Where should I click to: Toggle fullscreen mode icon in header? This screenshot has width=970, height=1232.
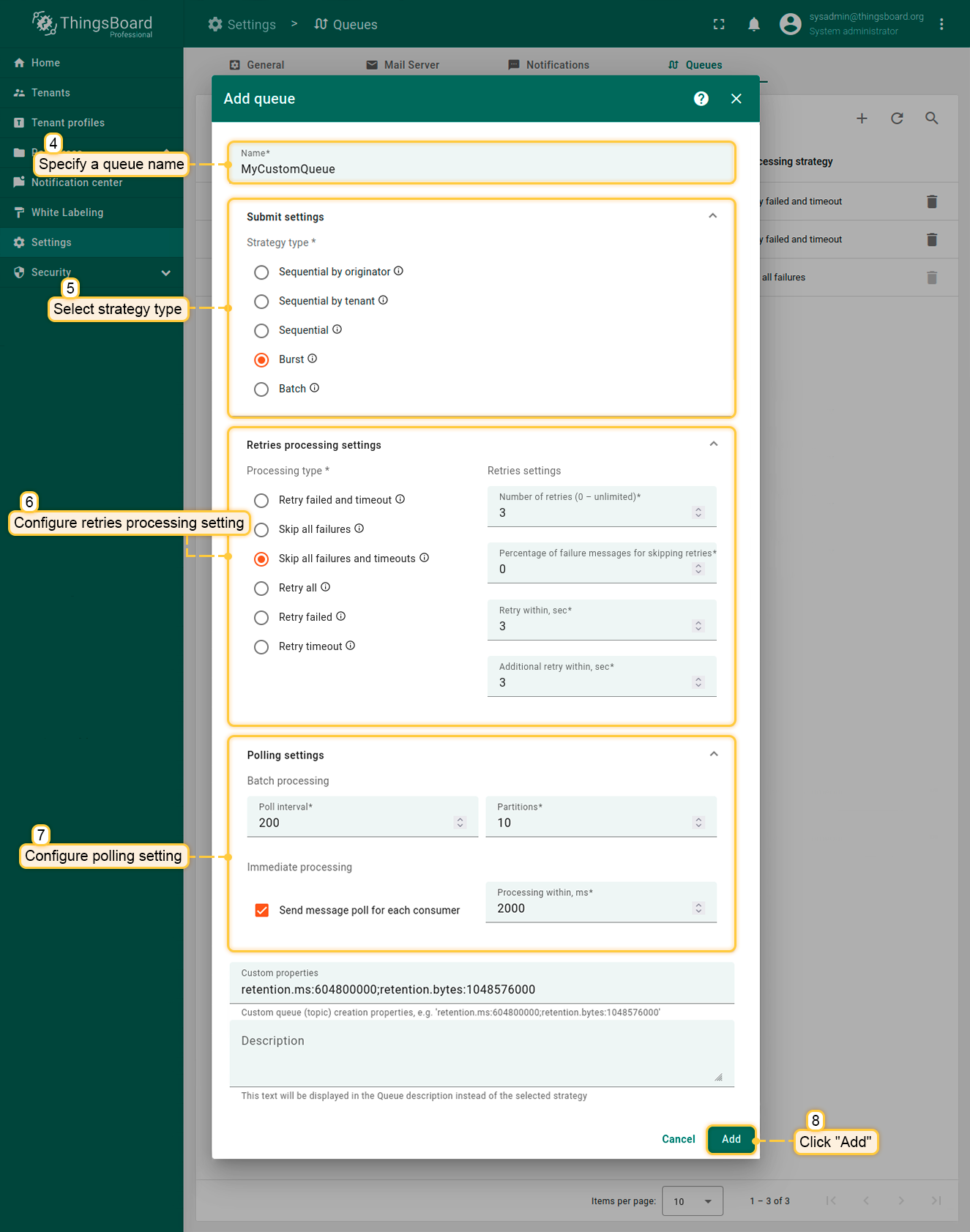tap(718, 25)
